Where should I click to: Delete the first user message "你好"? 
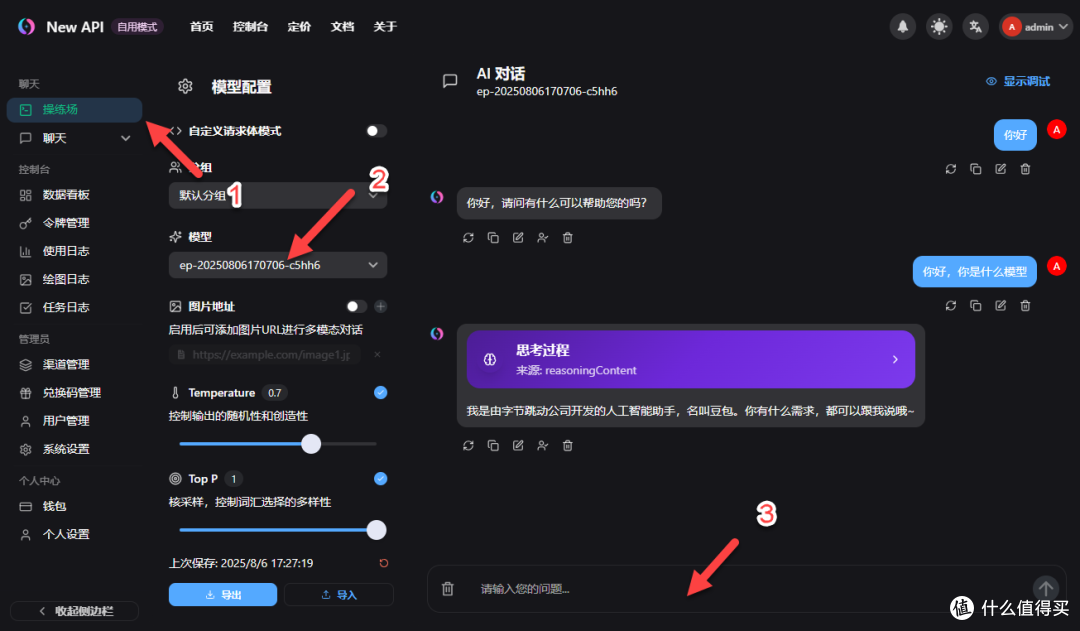click(1025, 169)
